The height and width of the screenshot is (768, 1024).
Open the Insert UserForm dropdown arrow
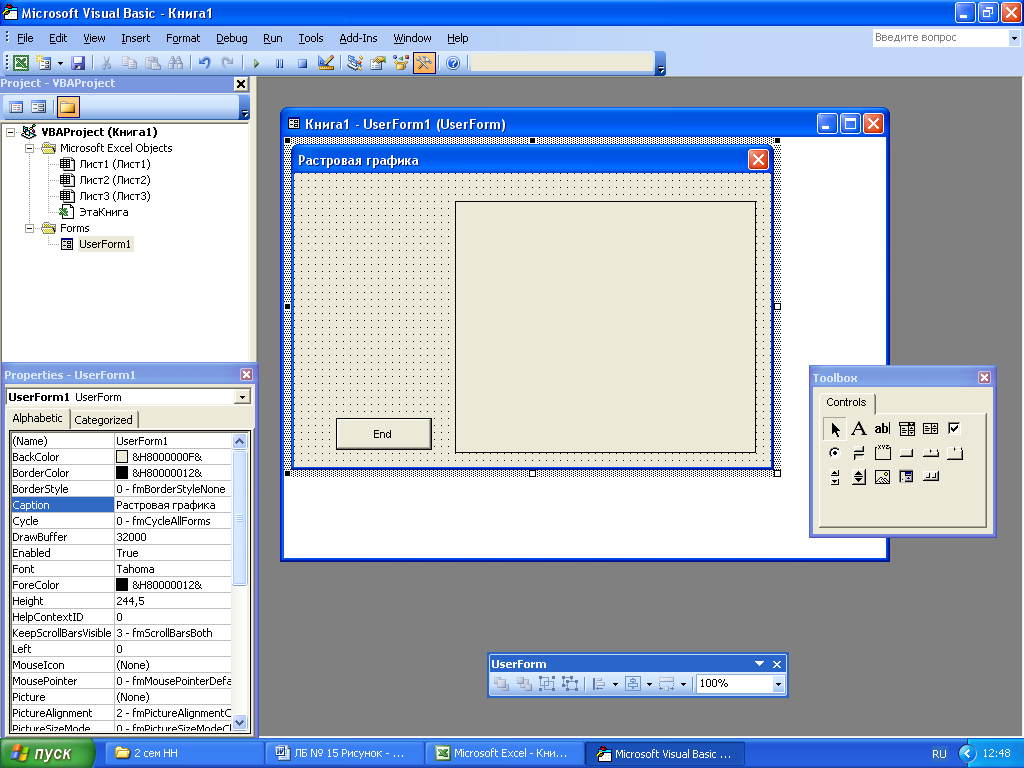point(60,63)
